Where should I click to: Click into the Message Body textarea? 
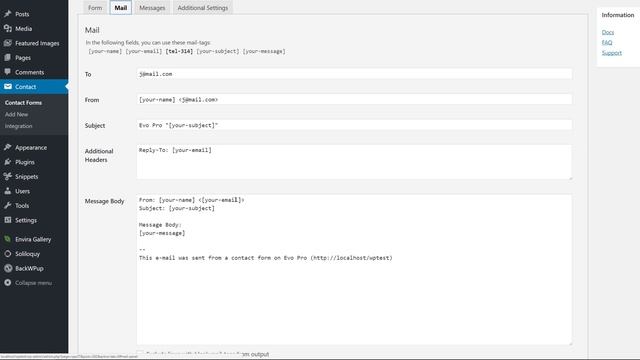[x=354, y=270]
